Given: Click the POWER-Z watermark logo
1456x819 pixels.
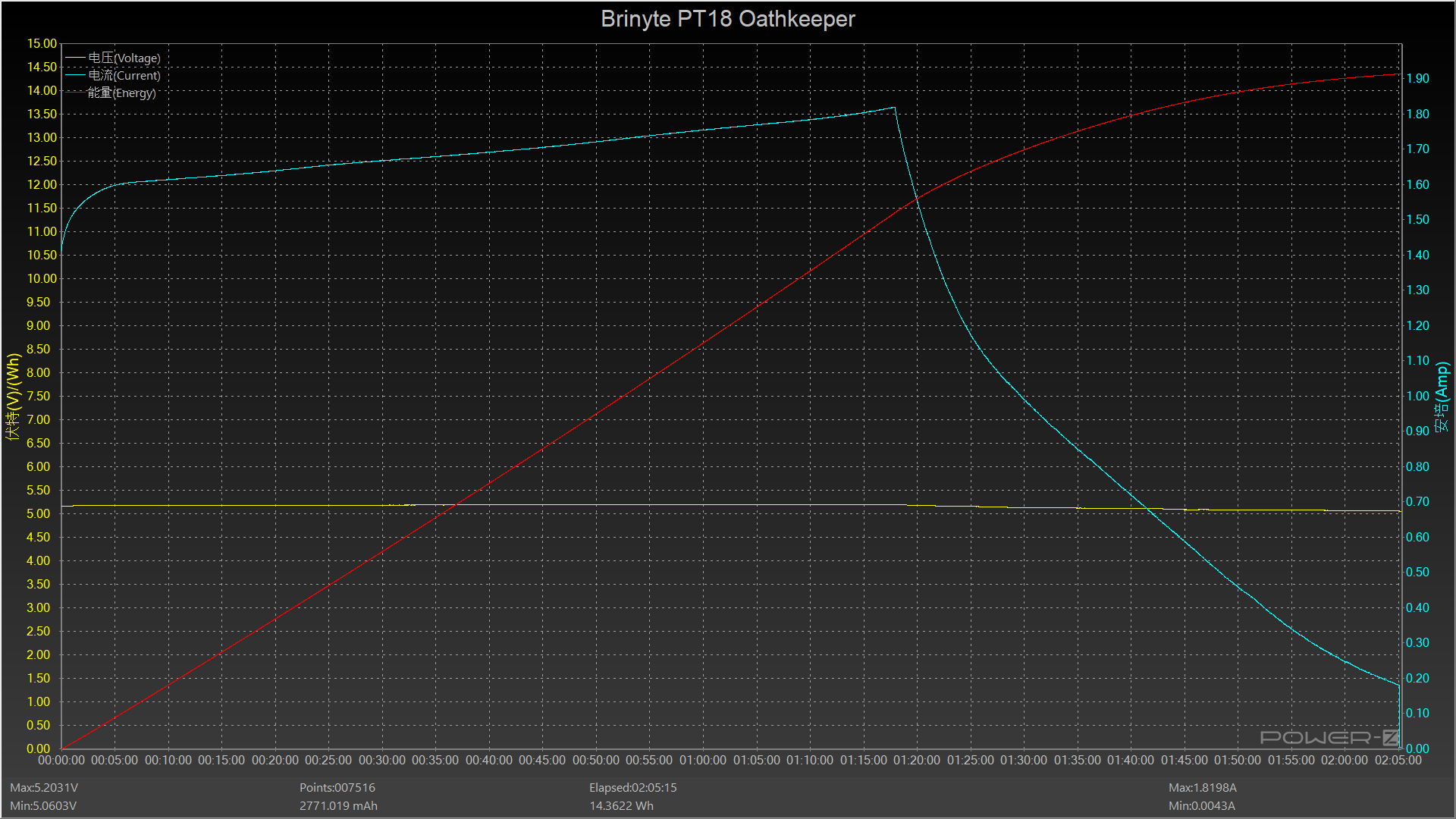Looking at the screenshot, I should (x=1329, y=737).
